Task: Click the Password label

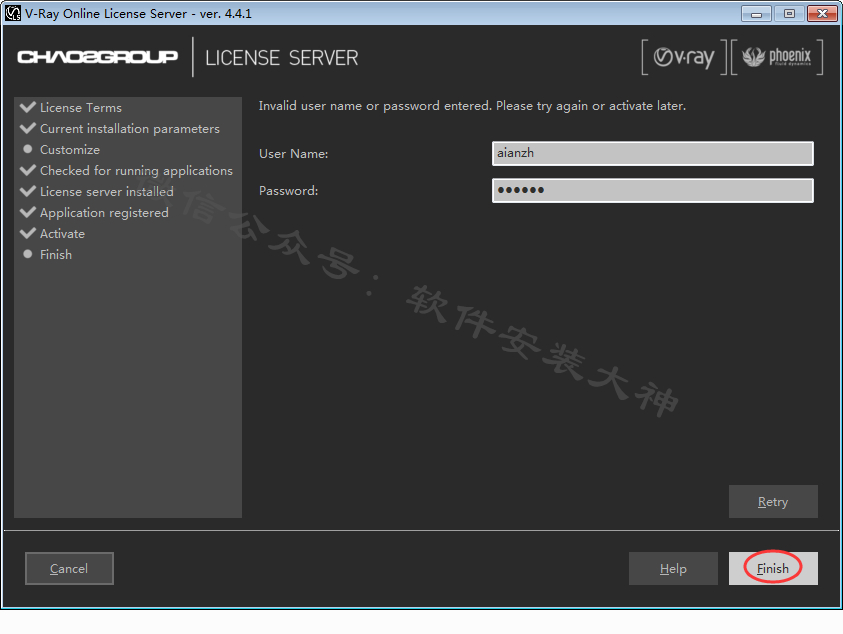Action: (x=289, y=191)
